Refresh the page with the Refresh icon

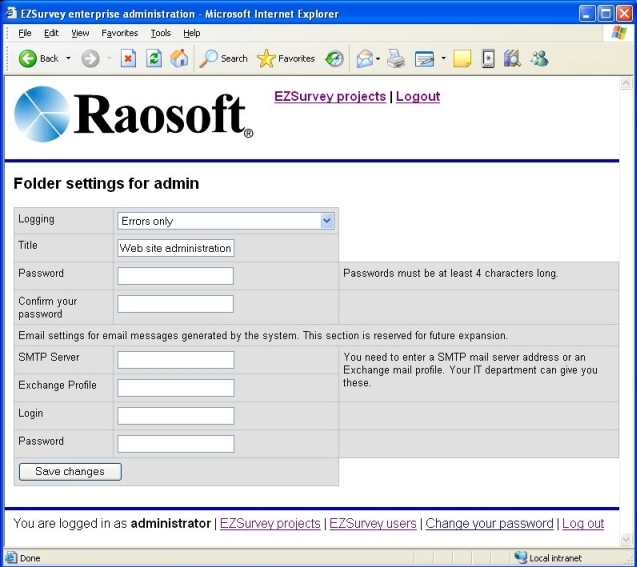tap(154, 59)
